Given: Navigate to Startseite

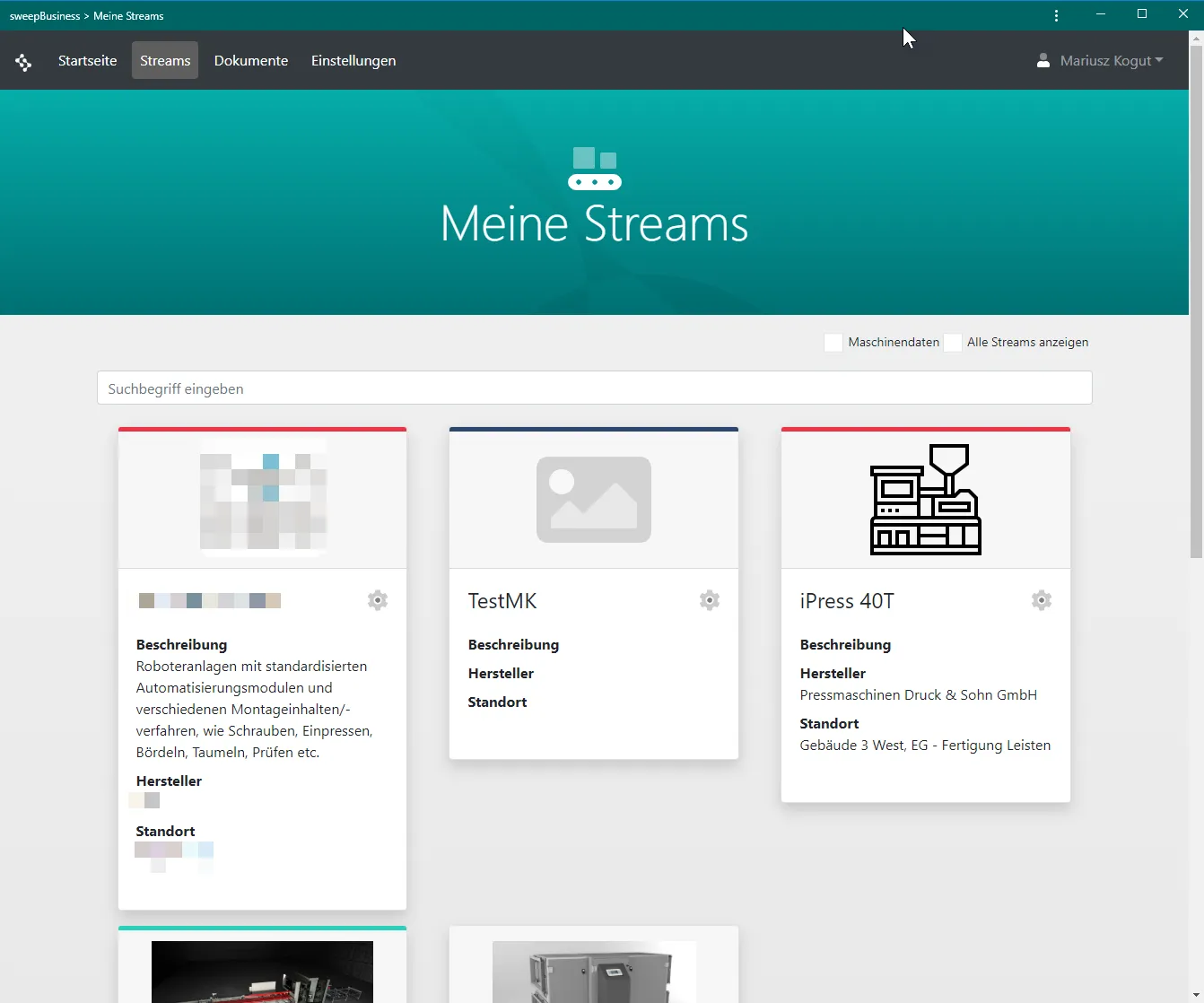Looking at the screenshot, I should coord(86,60).
